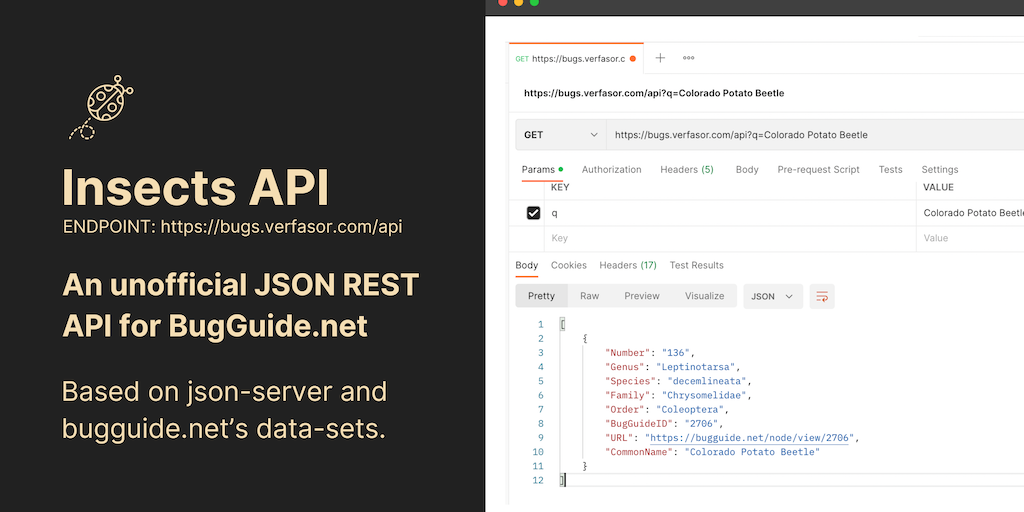1024x512 pixels.
Task: Expand the JSON format dropdown
Action: coord(773,296)
